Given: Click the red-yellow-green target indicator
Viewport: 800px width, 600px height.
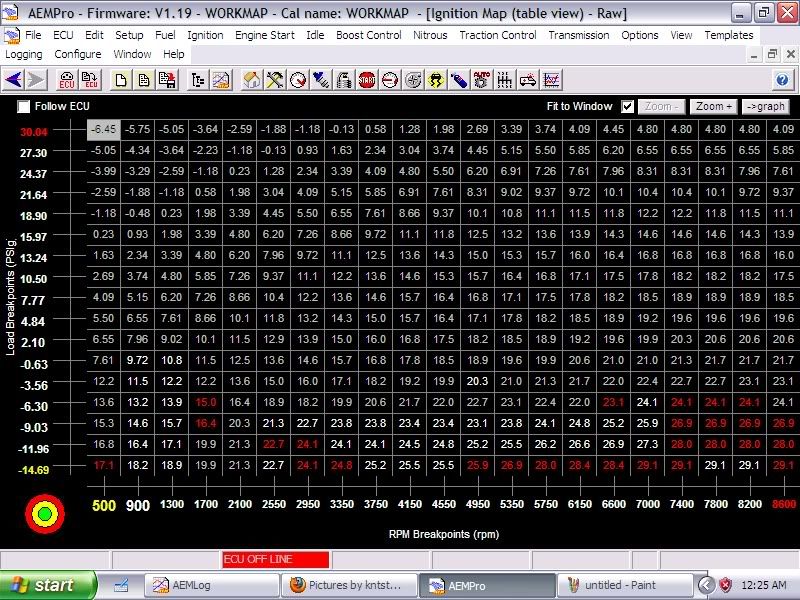Looking at the screenshot, I should point(45,513).
